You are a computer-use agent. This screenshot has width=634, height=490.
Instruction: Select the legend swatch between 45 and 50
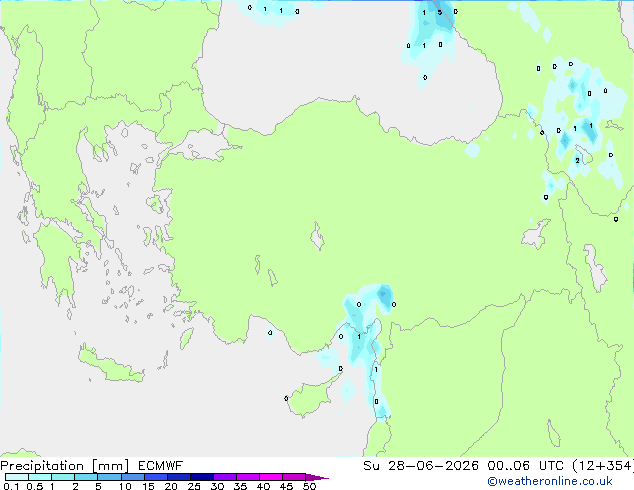coord(294,477)
